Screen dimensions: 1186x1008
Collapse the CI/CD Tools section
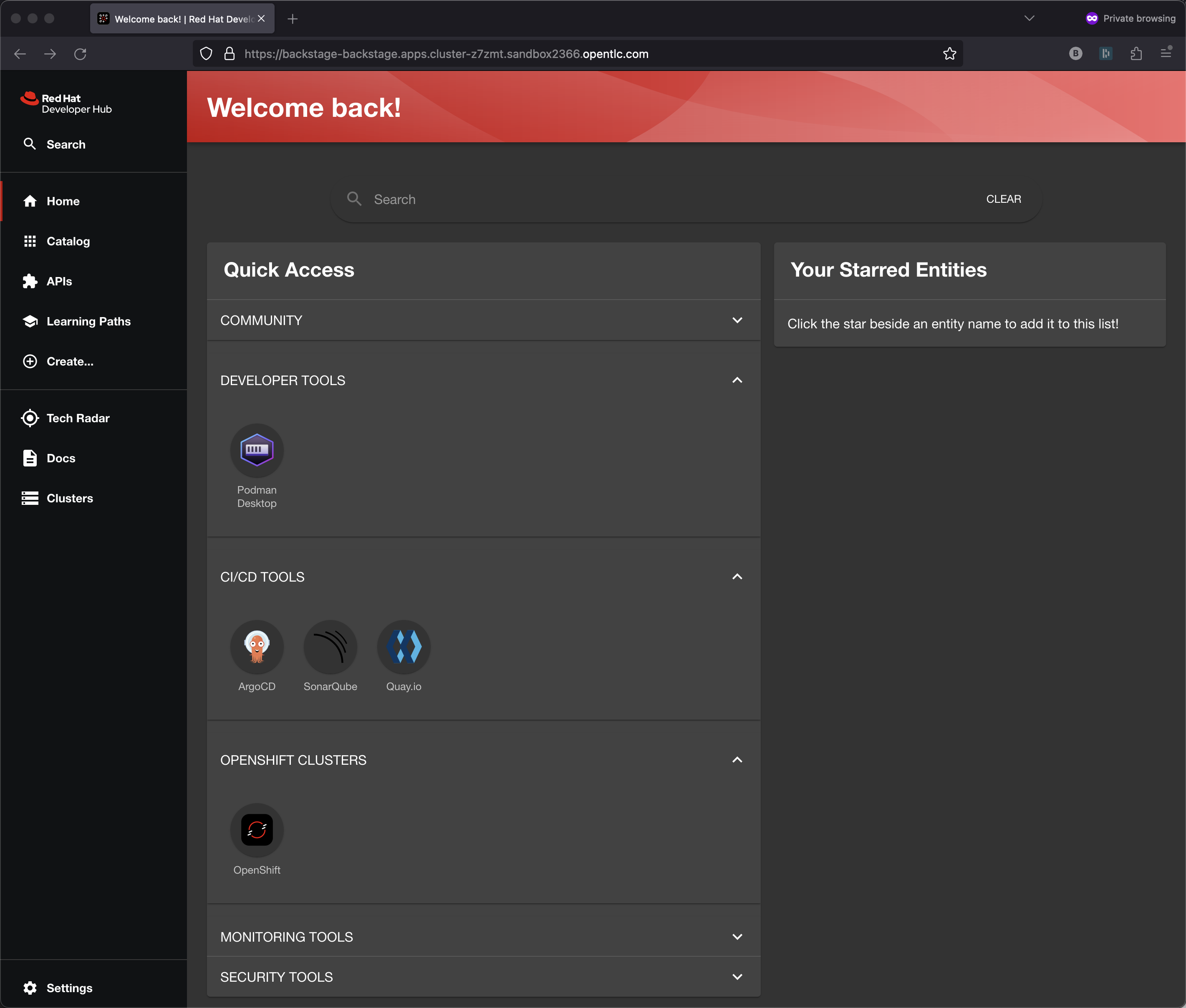point(737,577)
